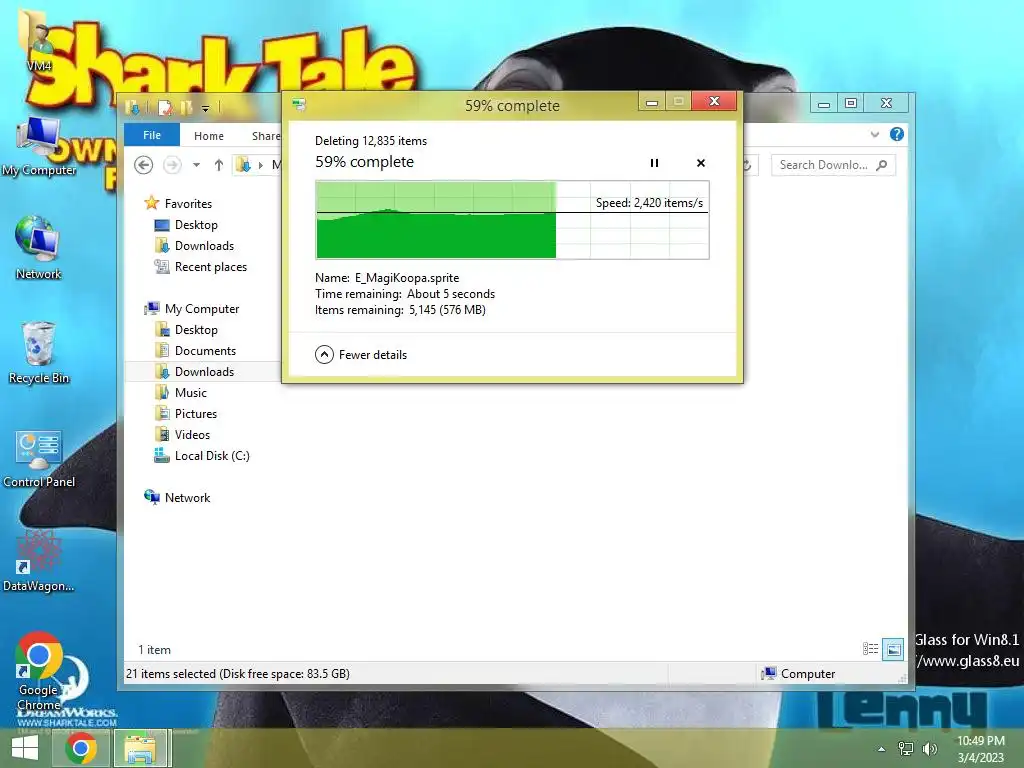This screenshot has height=768, width=1024.
Task: Open Control Panel desktop icon
Action: 39,459
